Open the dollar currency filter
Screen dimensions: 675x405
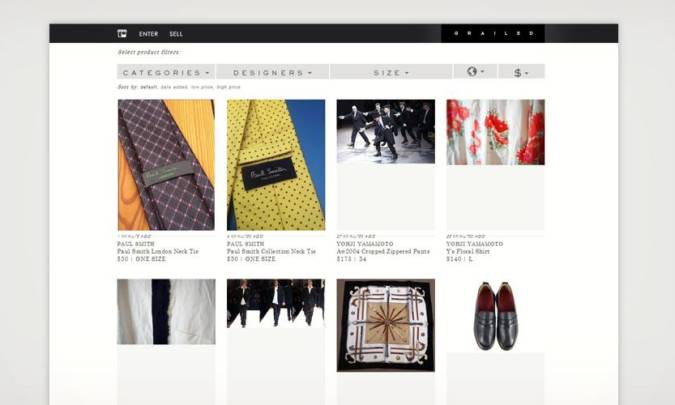pos(520,72)
